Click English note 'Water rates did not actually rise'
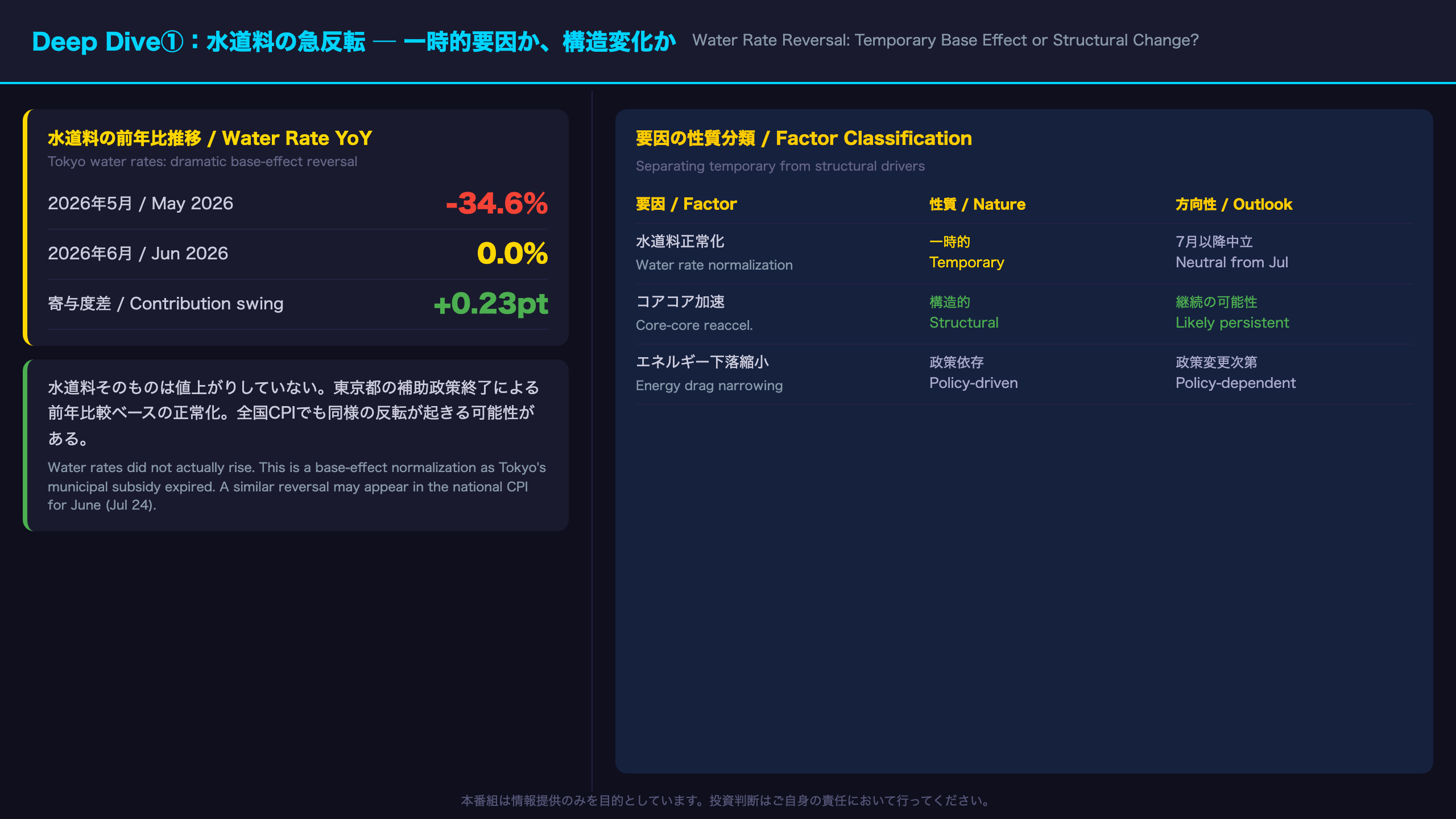This screenshot has height=819, width=1456. click(297, 486)
